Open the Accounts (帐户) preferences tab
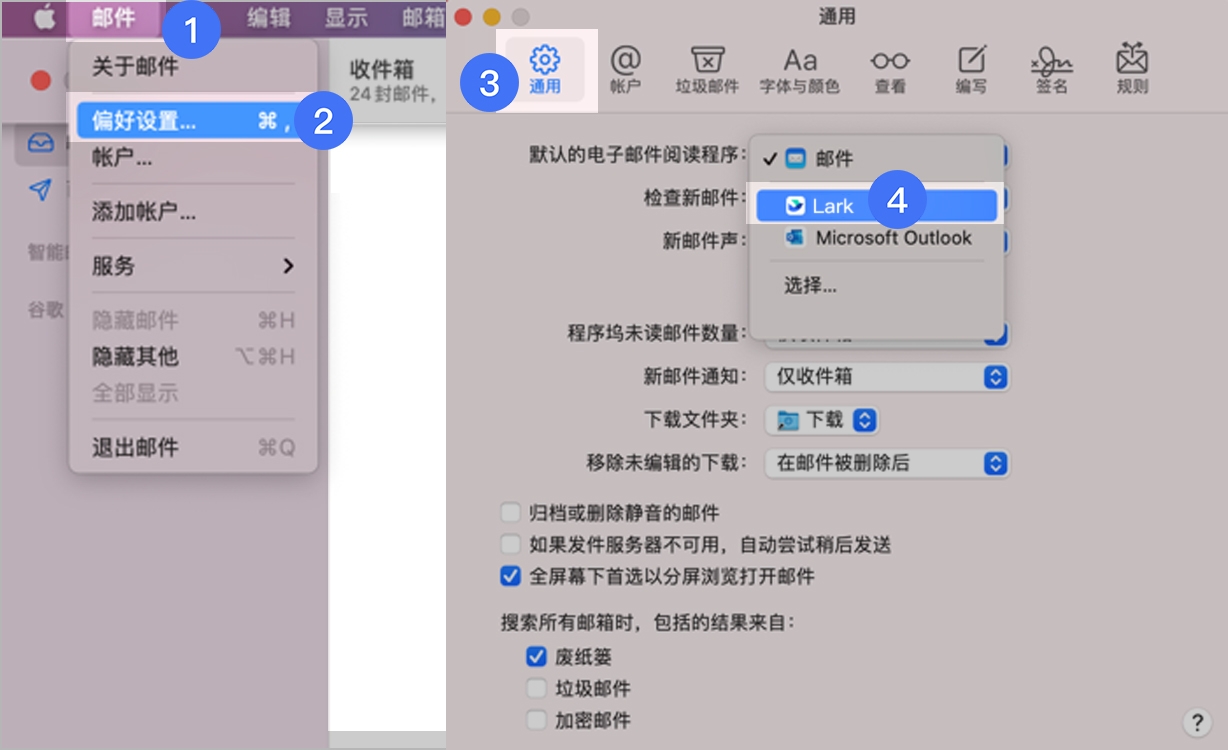1228x750 pixels. click(x=625, y=69)
